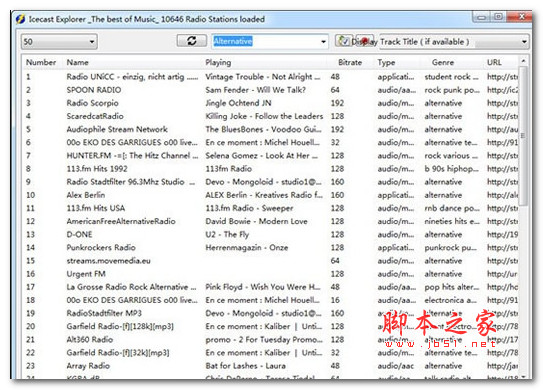This screenshot has width=543, height=390.
Task: Sort by the Number column header
Action: point(41,62)
